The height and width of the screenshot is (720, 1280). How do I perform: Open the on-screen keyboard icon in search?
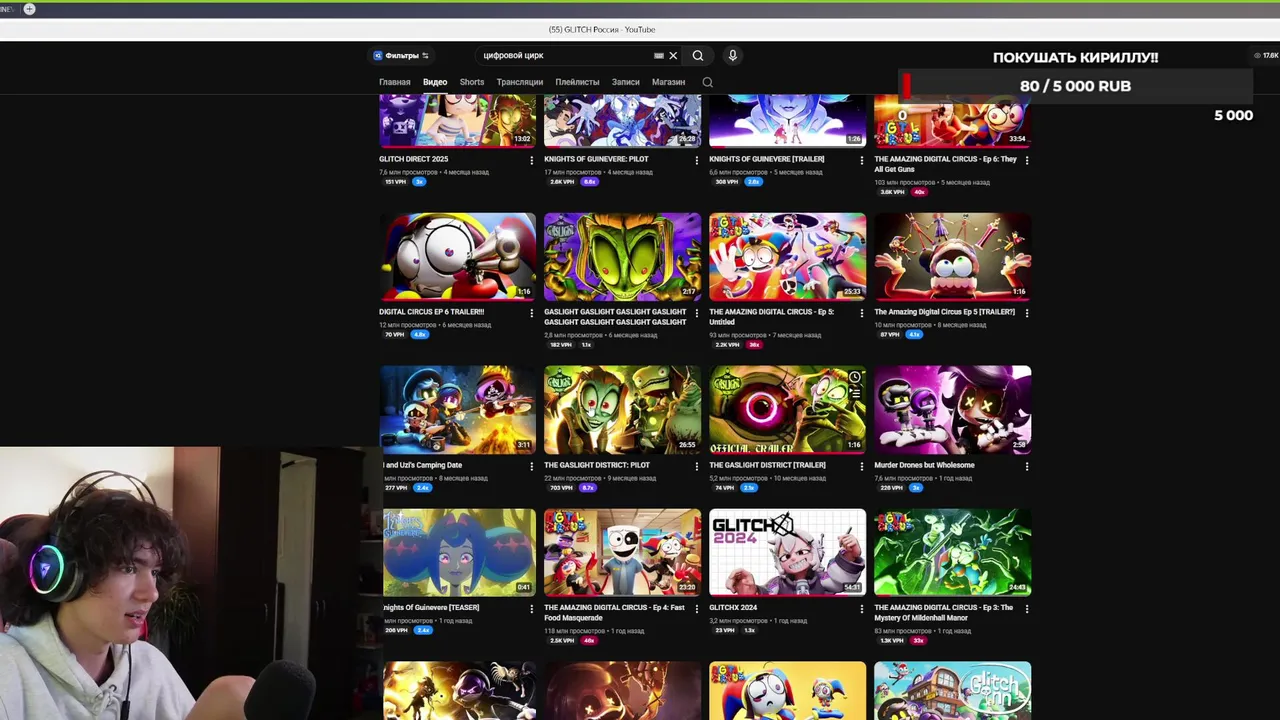point(659,56)
